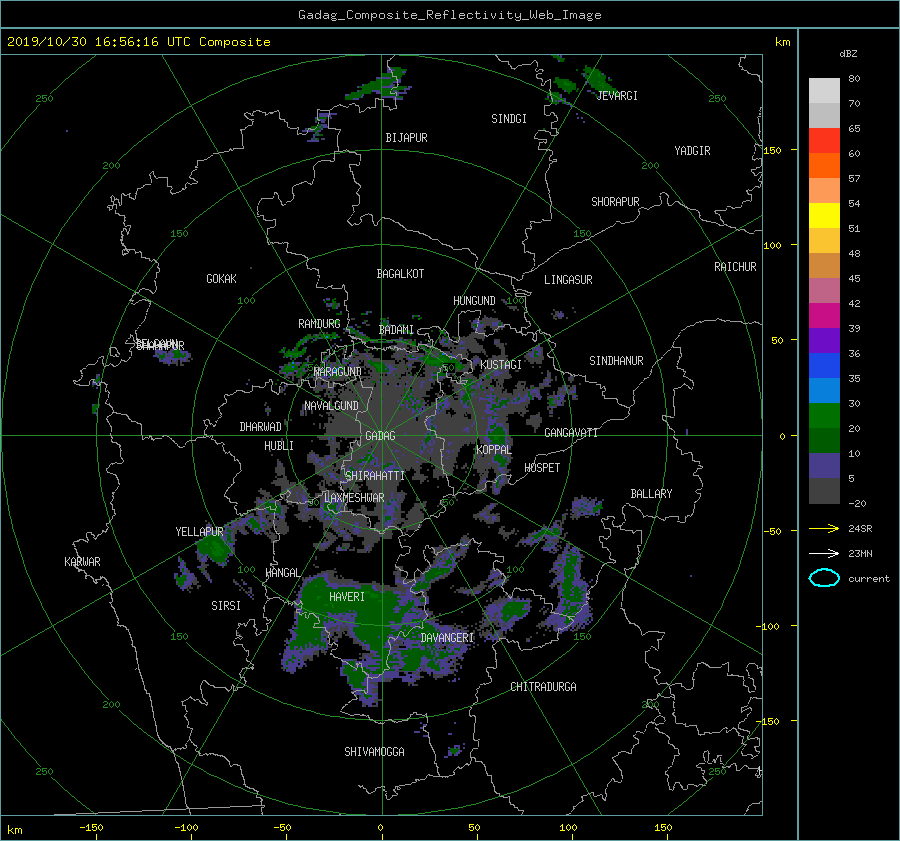Click the pink 42 dBZ color swatch

point(824,290)
